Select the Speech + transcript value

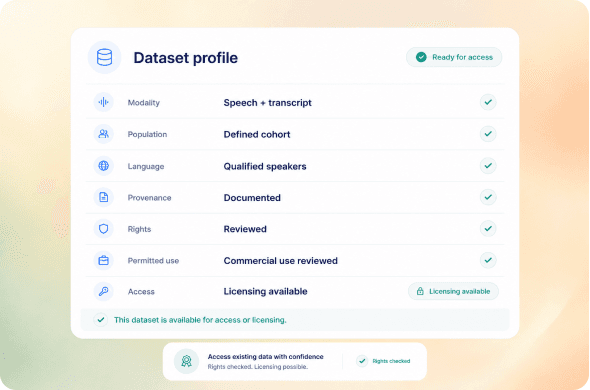coord(268,102)
